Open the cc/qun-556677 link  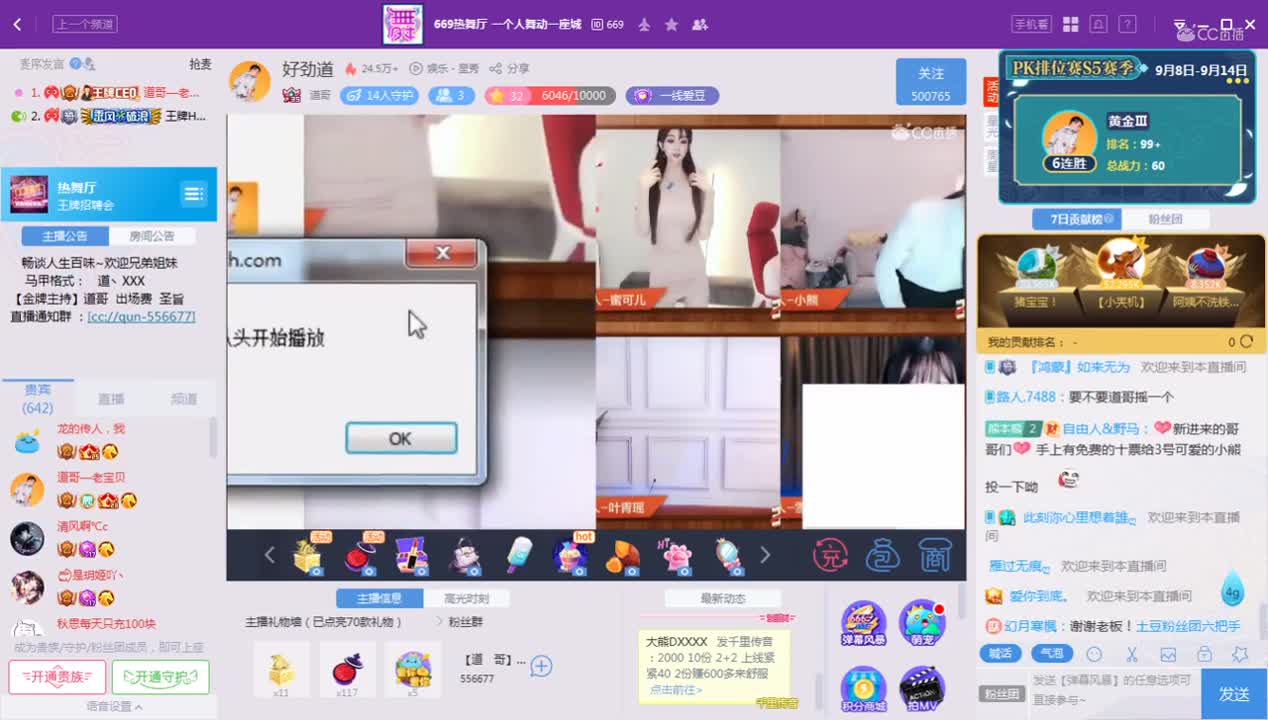point(141,316)
